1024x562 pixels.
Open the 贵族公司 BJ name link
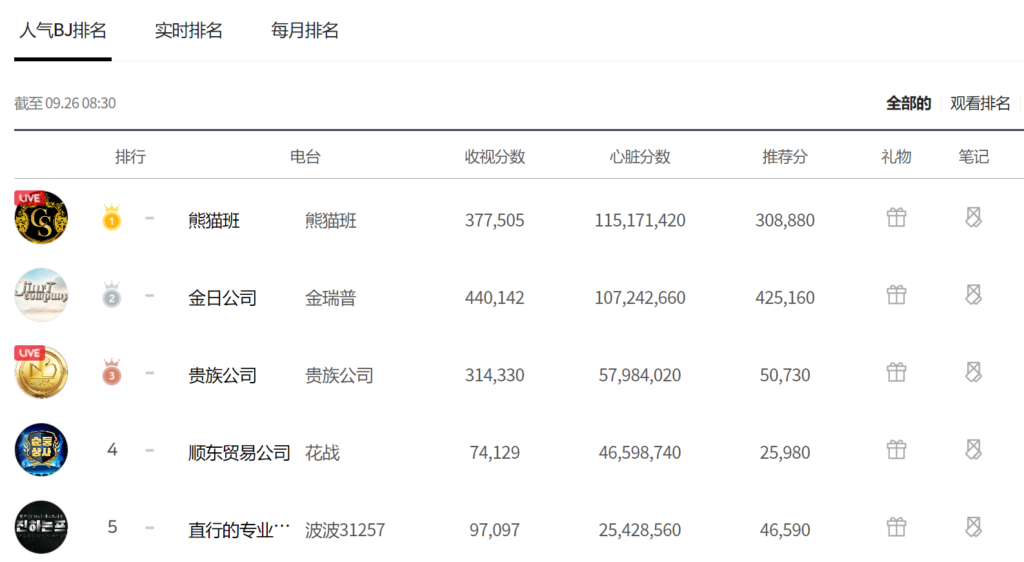223,375
